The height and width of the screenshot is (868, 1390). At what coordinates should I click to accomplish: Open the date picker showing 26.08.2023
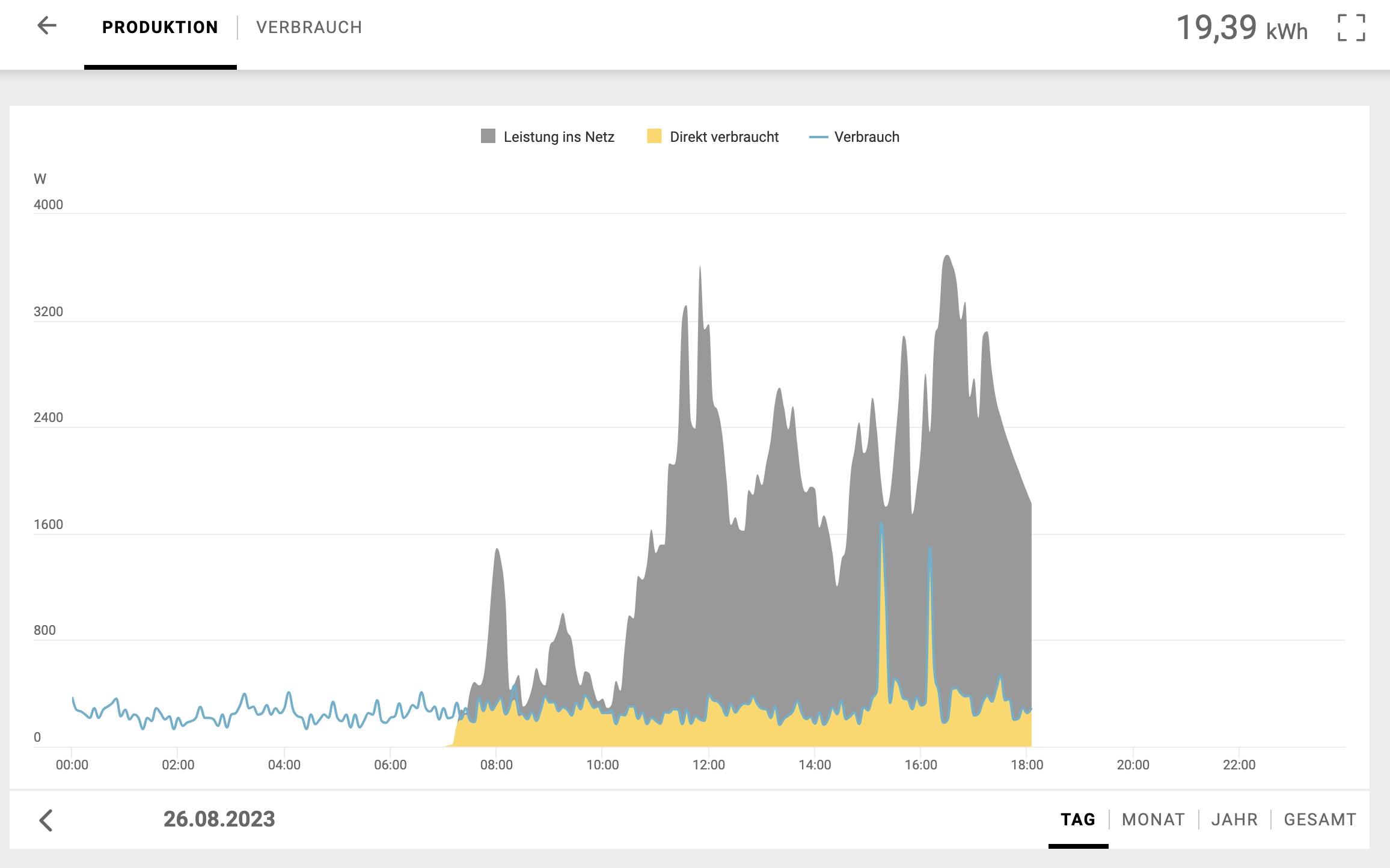(x=219, y=819)
